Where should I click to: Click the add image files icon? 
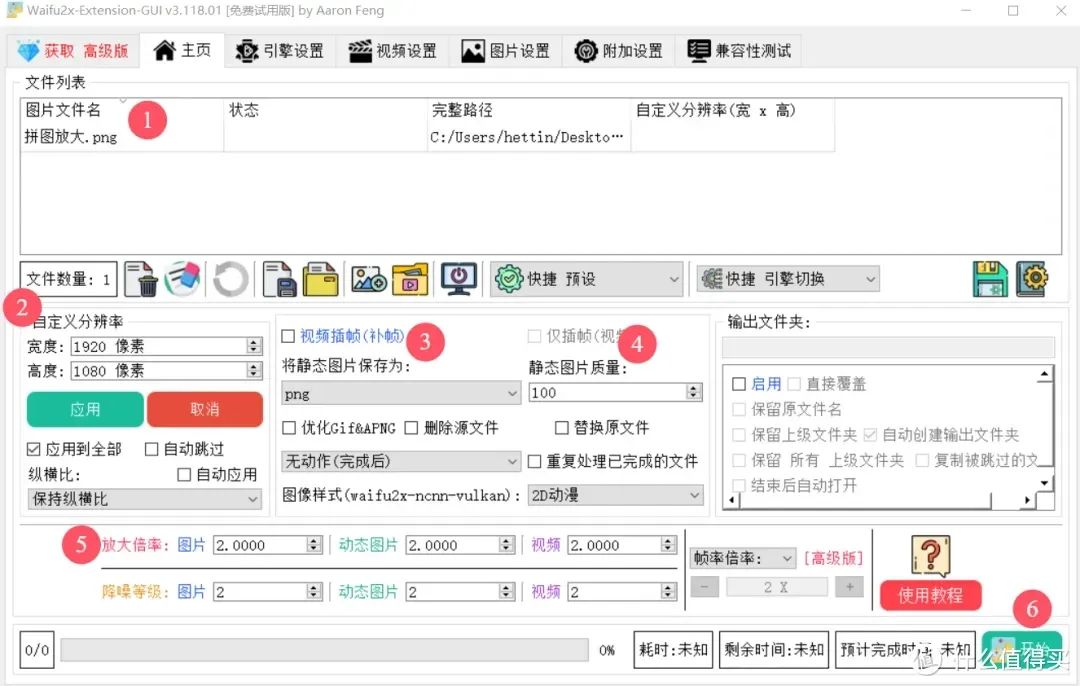(x=368, y=279)
